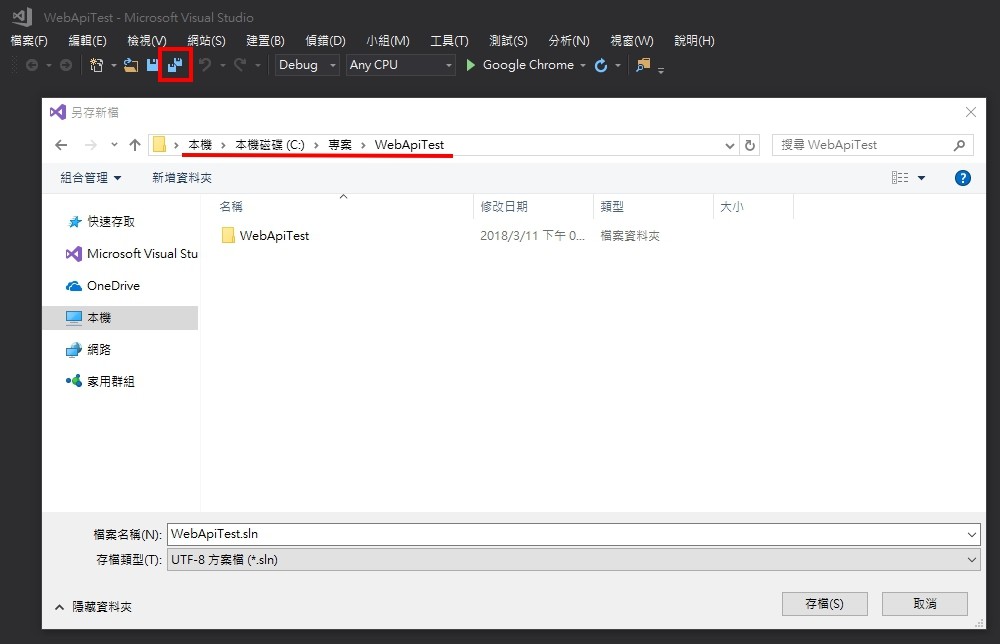The width and height of the screenshot is (1000, 644).
Task: Expand the recent locations chevron
Action: 114,145
